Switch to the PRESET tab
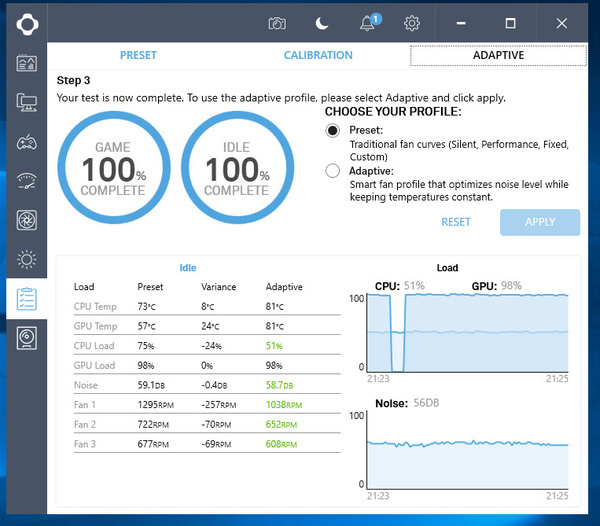The width and height of the screenshot is (600, 526). [138, 56]
